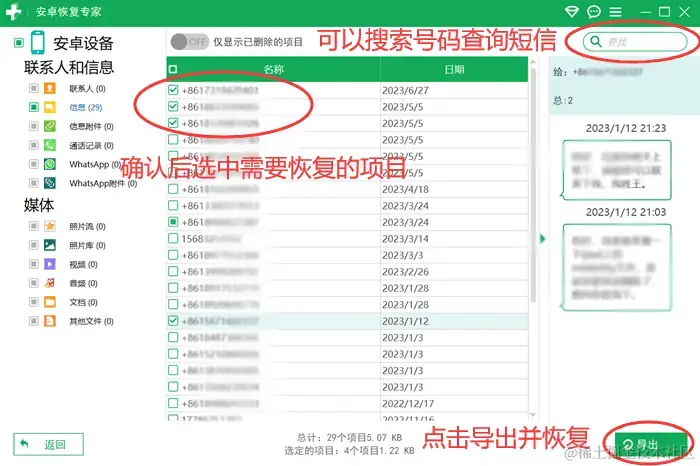Click the scroll-down arrow of message list
700x466 pixels.
(532, 415)
